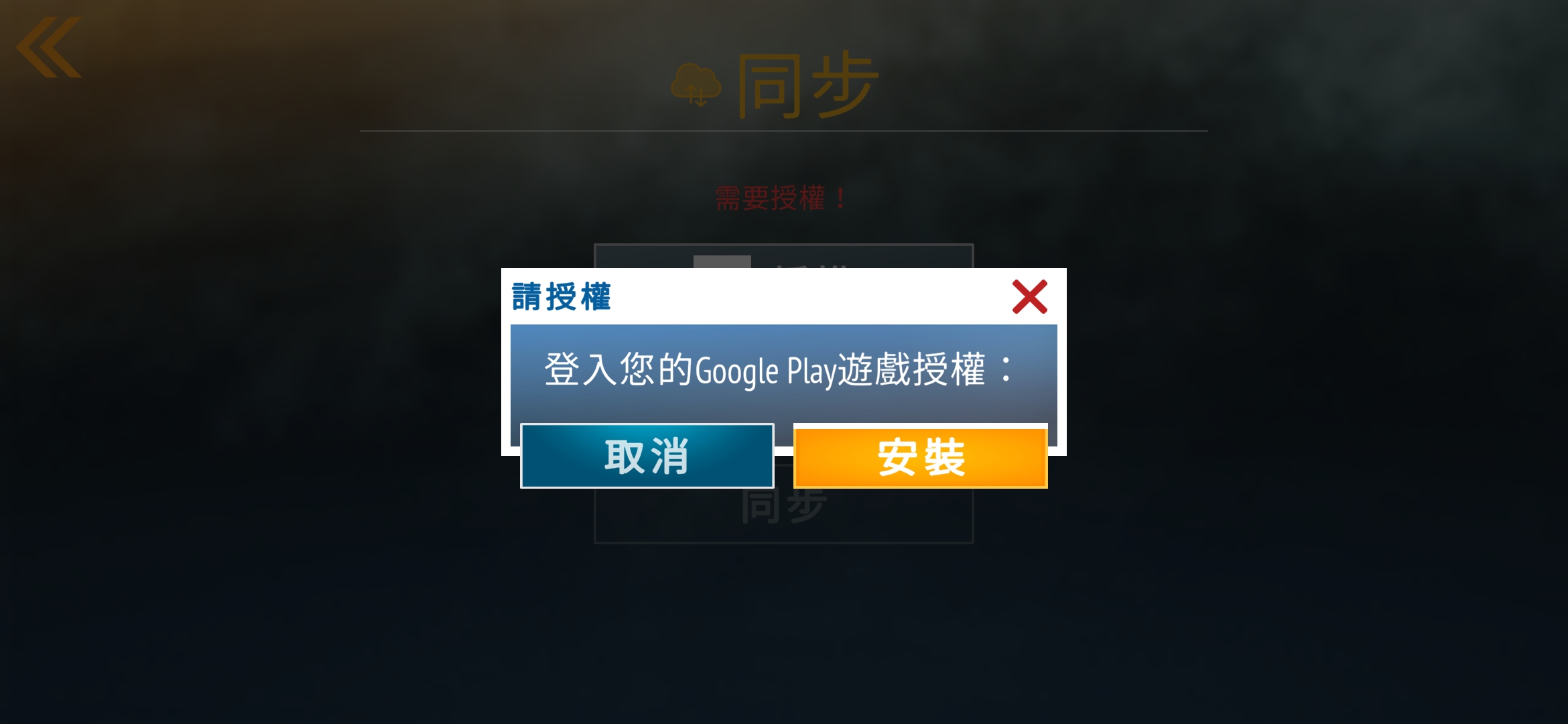
Task: Click the divider line under 同步 title
Action: (x=783, y=131)
